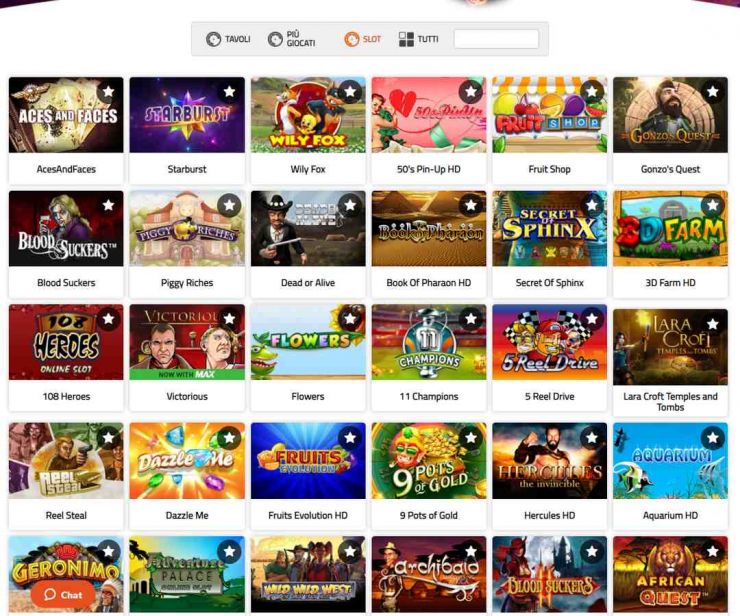Screen dimensions: 740x616
Task: Click the star icon on 11 Champions
Action: (471, 319)
